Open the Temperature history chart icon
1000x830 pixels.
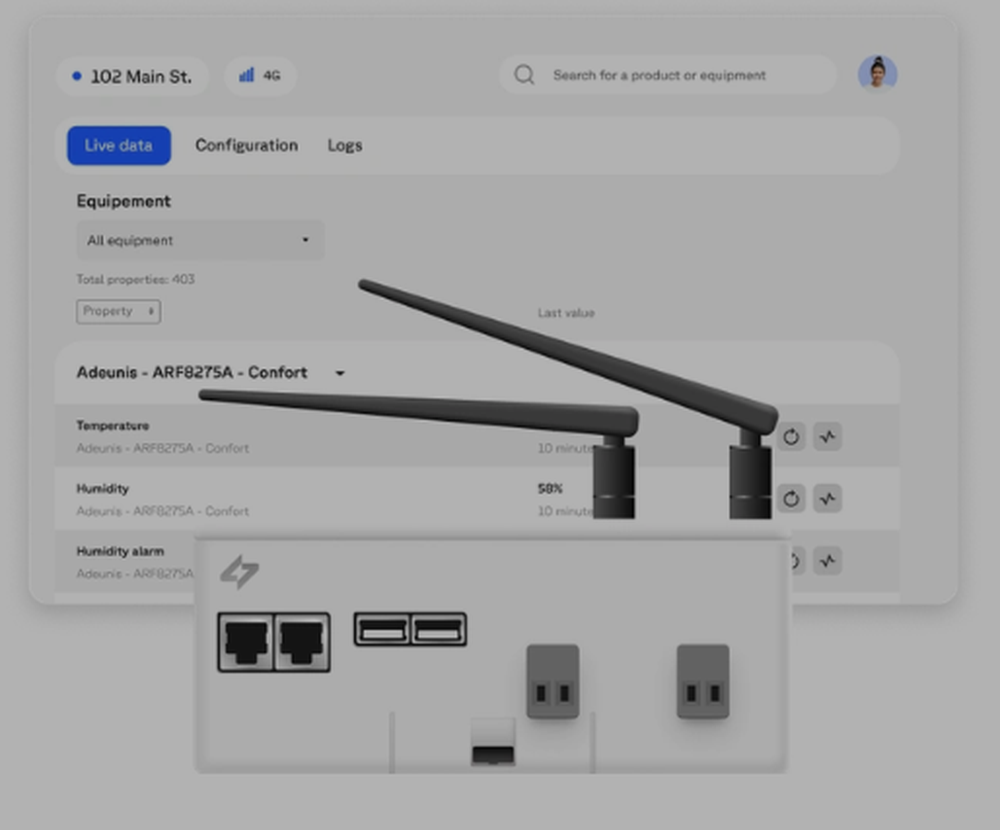click(827, 437)
